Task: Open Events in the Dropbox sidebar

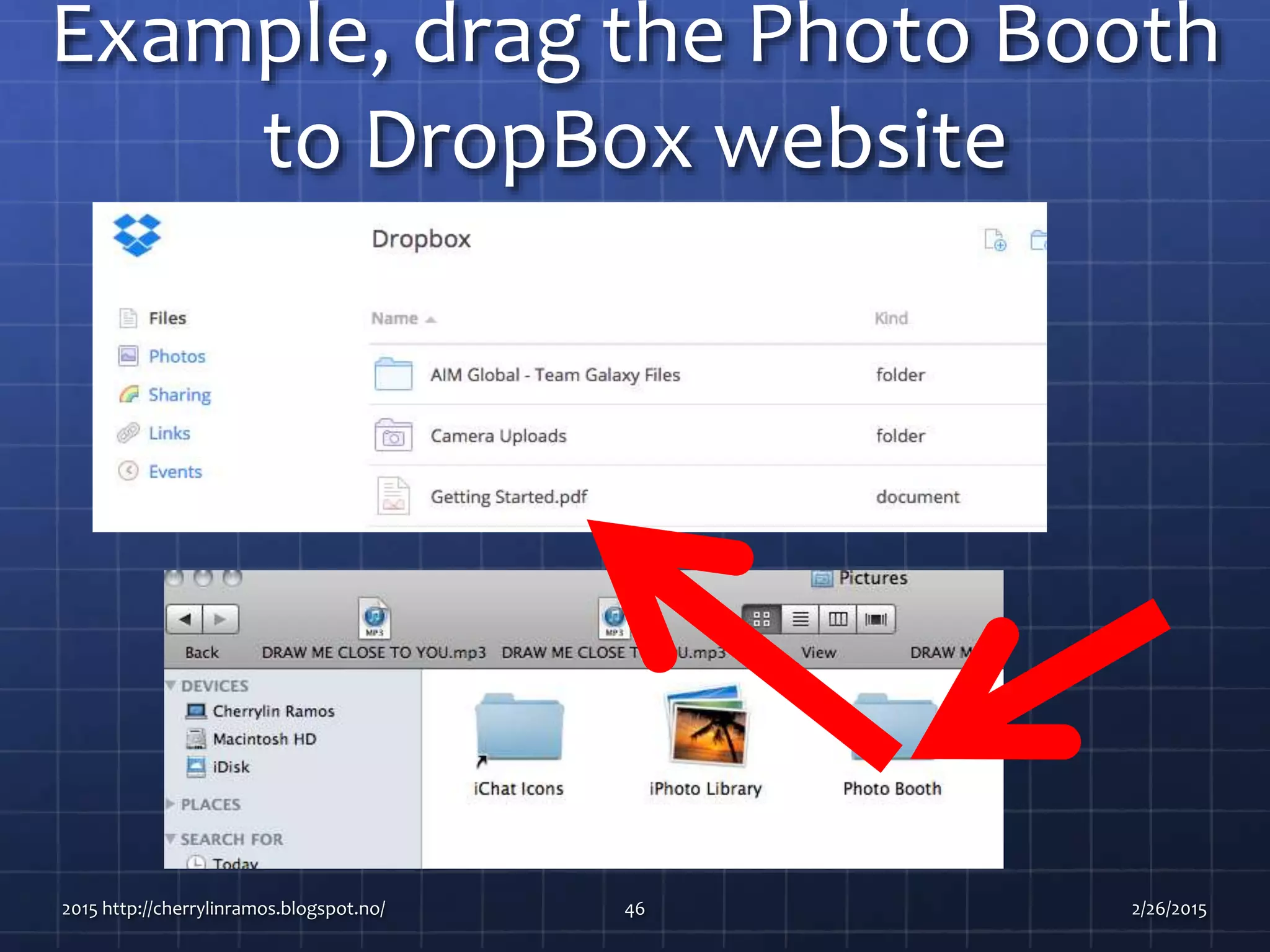Action: point(175,472)
